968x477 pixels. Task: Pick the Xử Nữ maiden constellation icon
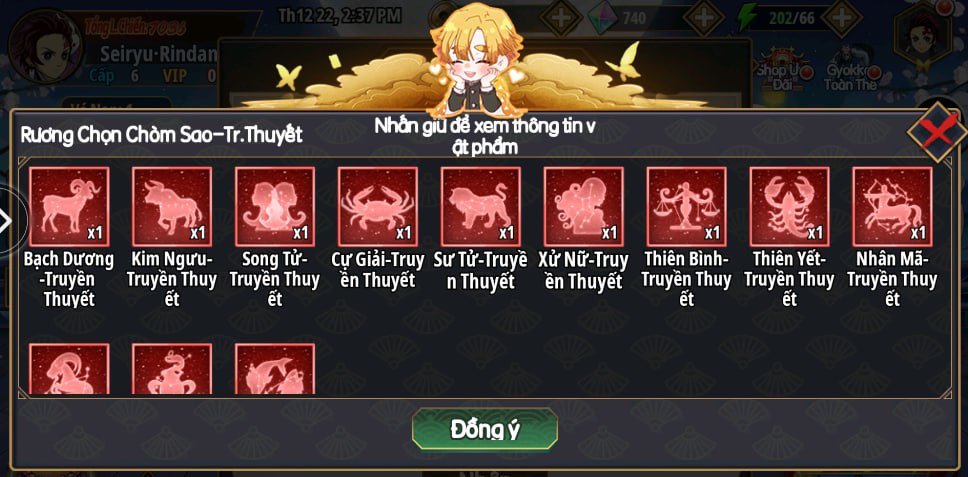(583, 207)
